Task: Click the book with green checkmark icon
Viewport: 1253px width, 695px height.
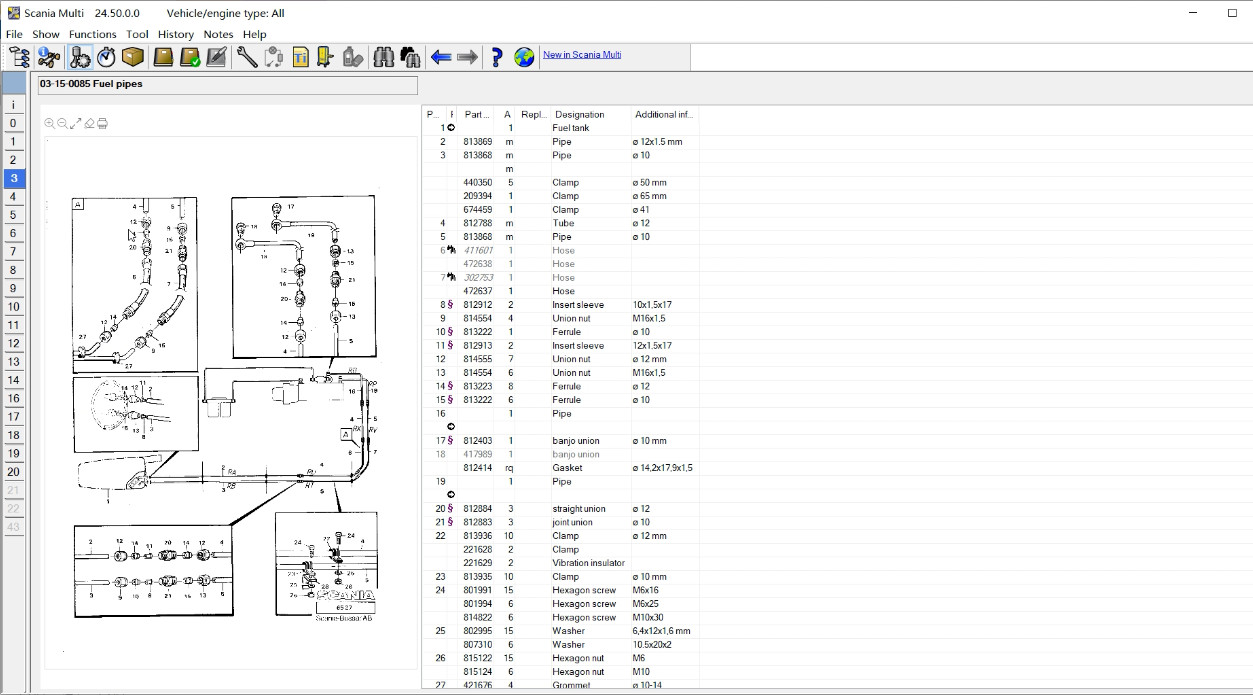Action: 190,57
